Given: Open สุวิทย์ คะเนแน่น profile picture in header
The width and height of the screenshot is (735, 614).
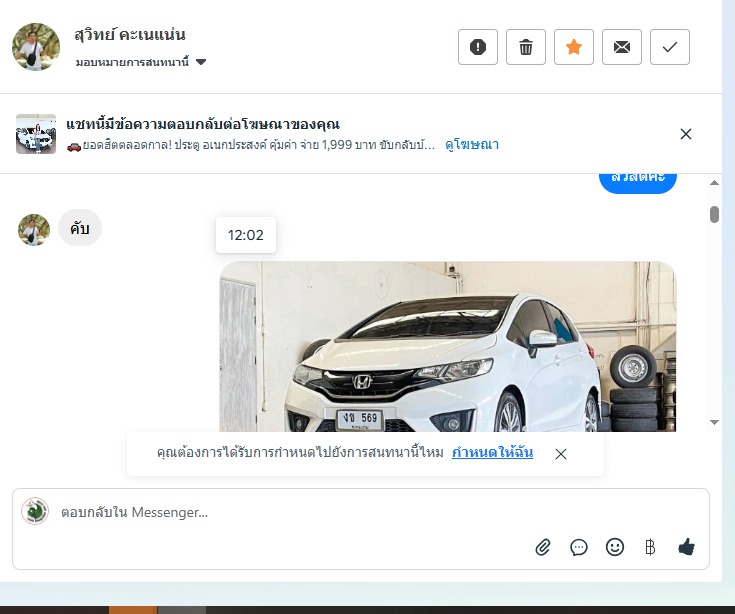Looking at the screenshot, I should click(x=36, y=47).
